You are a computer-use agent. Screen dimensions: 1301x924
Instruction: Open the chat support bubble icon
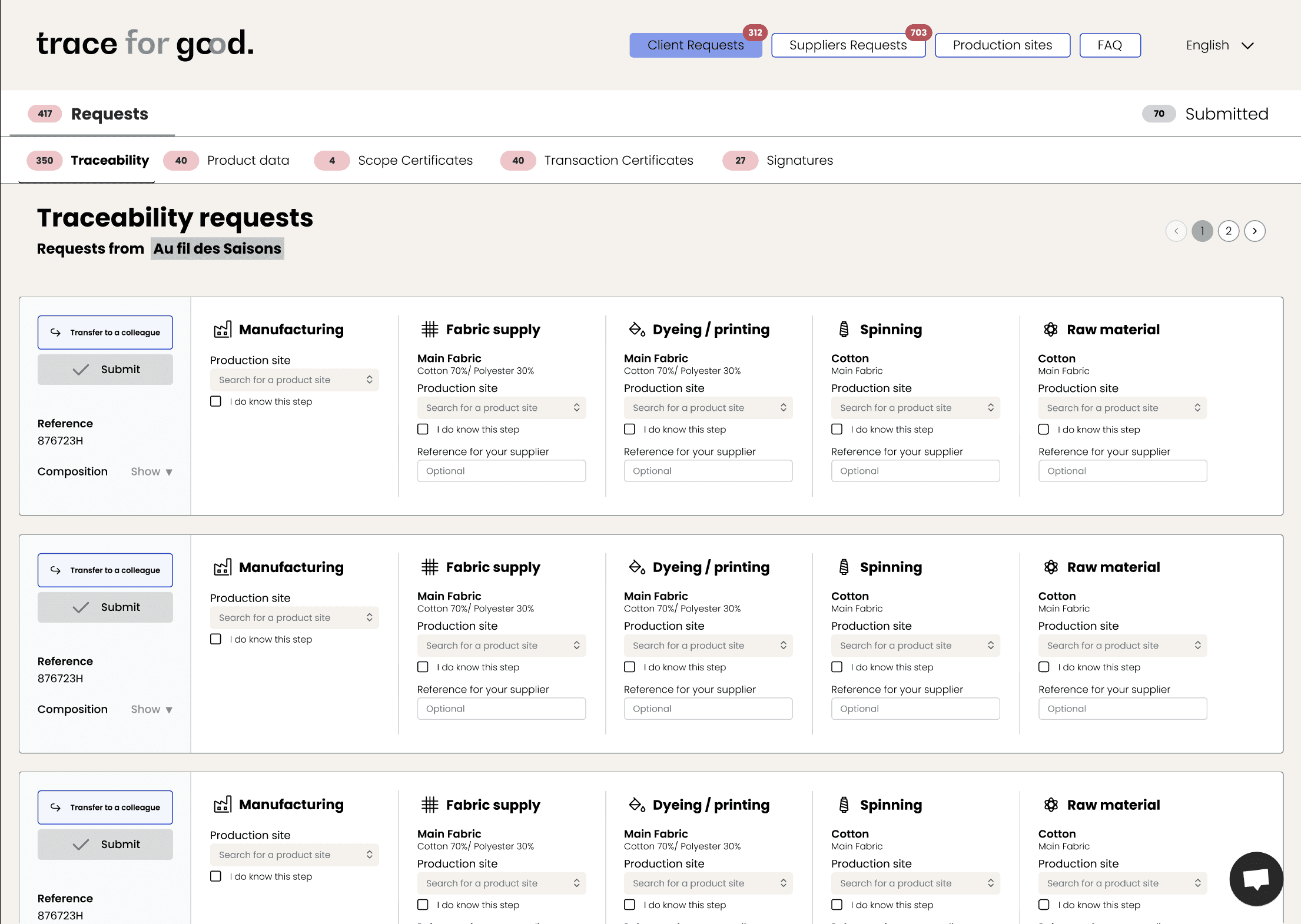(1256, 879)
